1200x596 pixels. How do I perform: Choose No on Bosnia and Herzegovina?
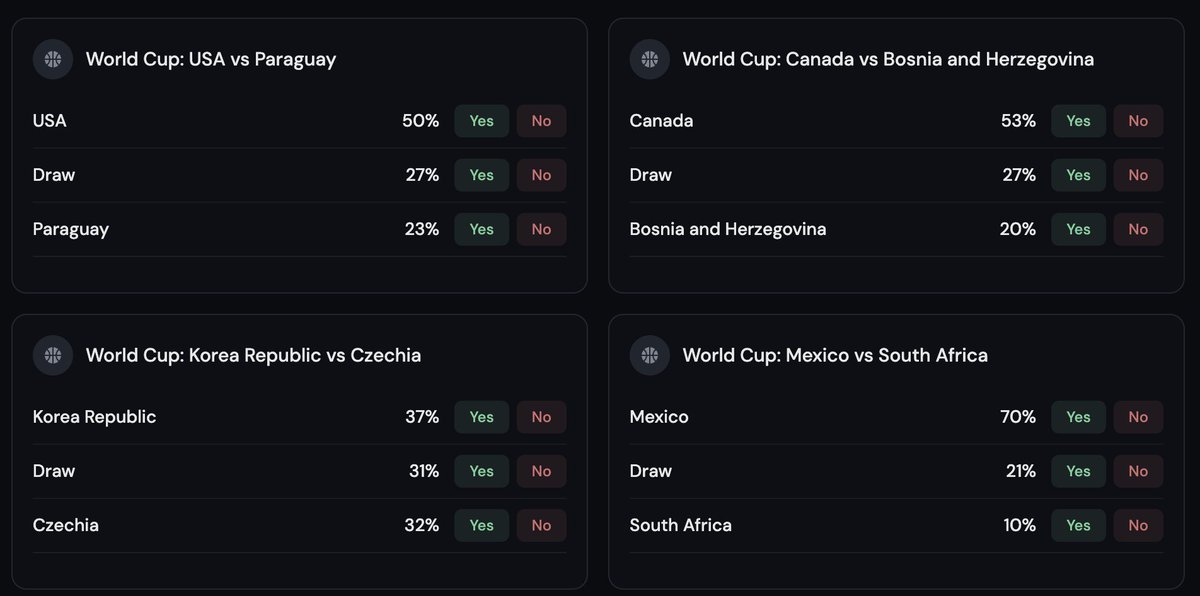coord(1138,229)
